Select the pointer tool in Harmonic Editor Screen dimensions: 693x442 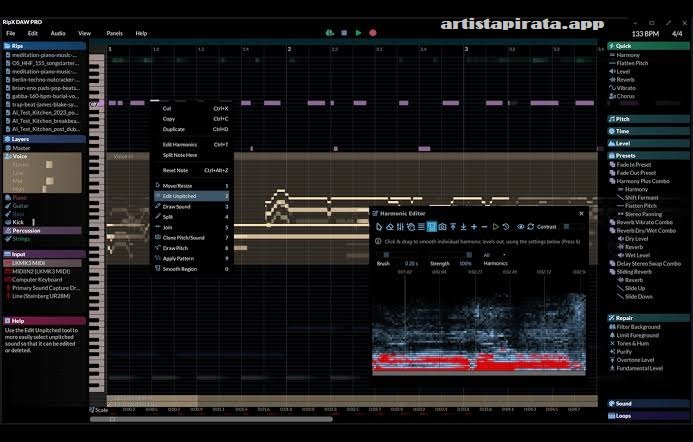point(379,227)
